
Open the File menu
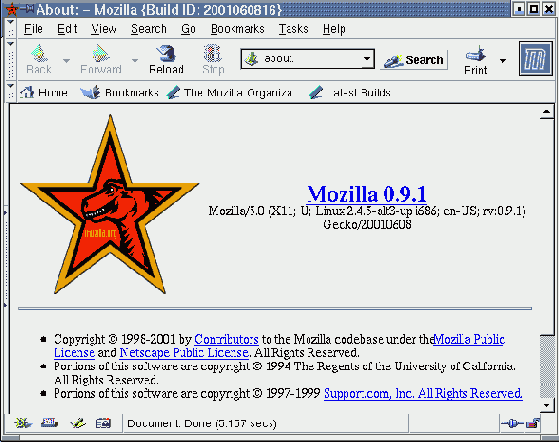pyautogui.click(x=33, y=29)
